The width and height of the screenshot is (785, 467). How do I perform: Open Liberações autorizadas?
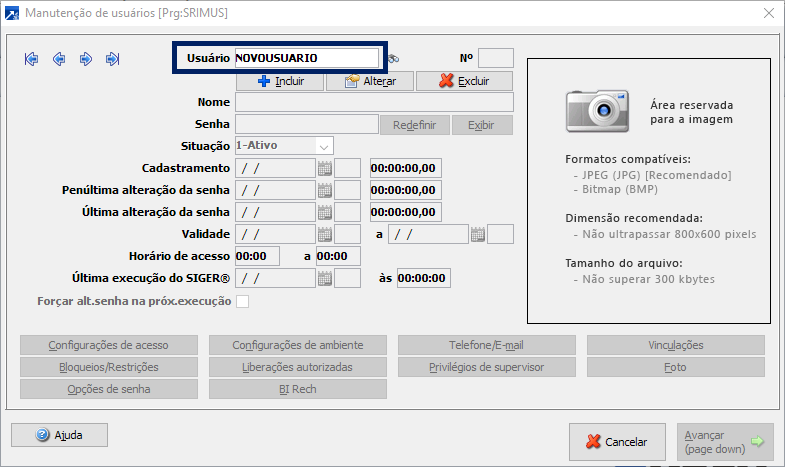(298, 367)
